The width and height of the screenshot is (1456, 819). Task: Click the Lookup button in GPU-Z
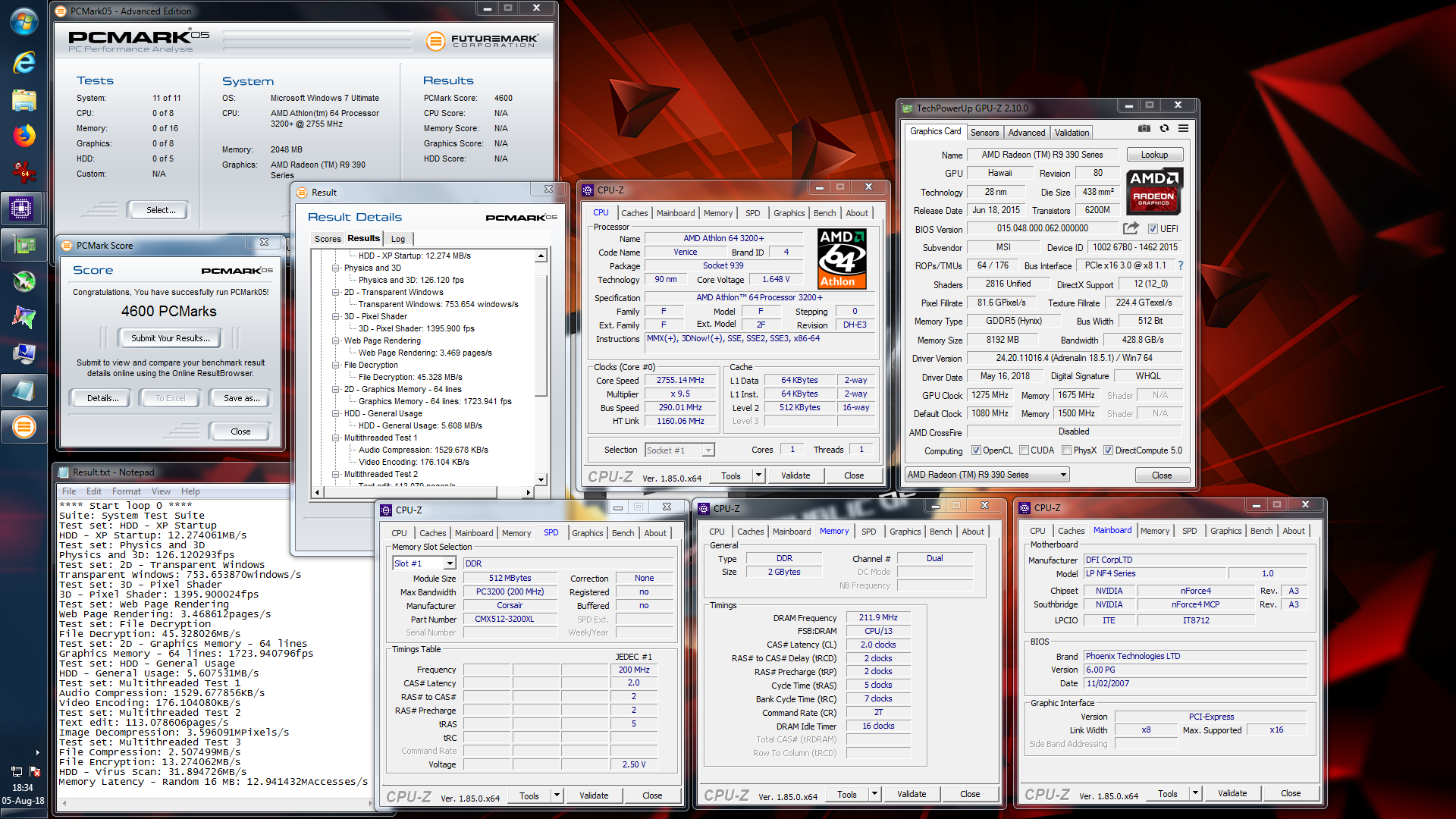1154,155
